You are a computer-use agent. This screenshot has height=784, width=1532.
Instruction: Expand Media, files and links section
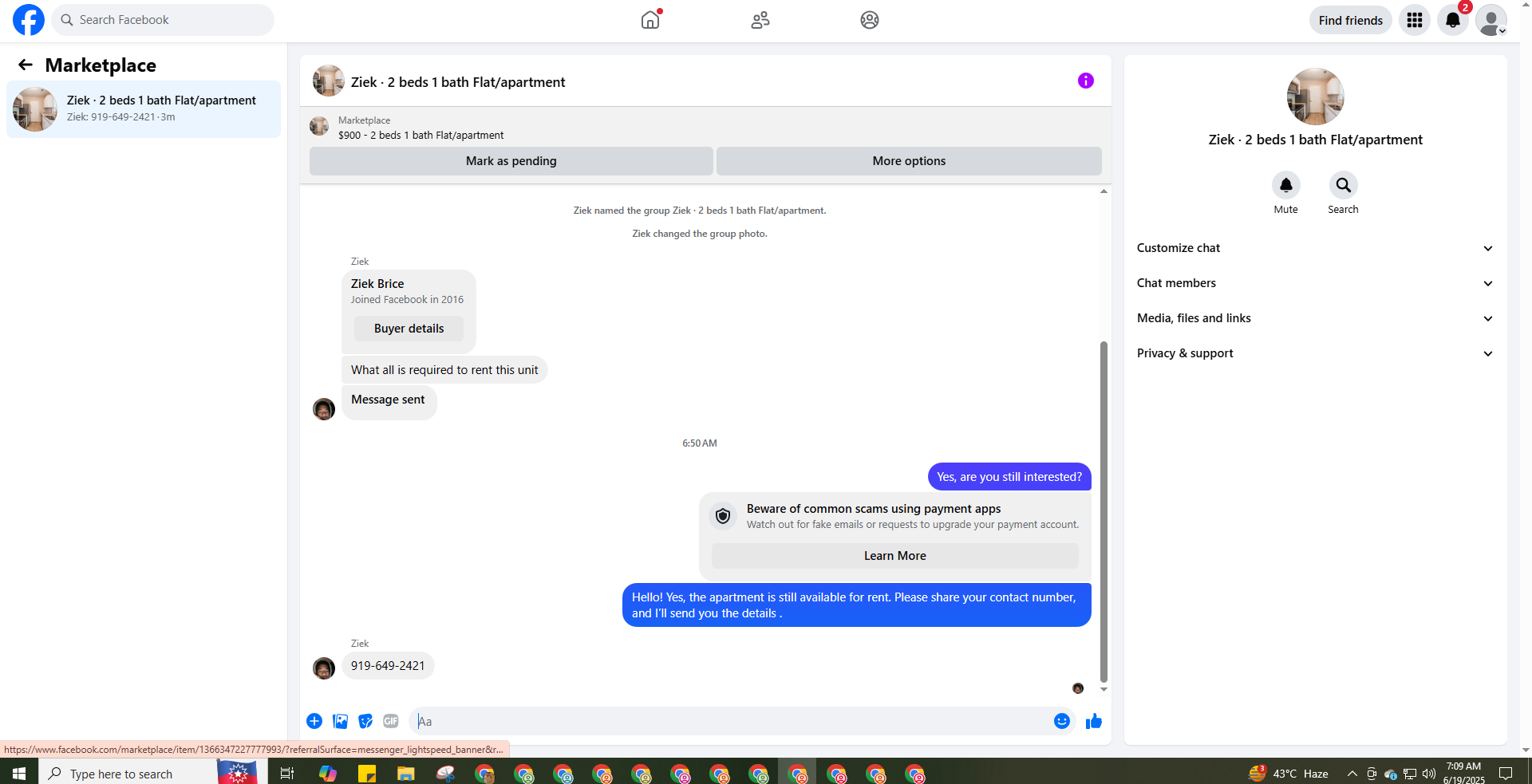click(x=1316, y=318)
